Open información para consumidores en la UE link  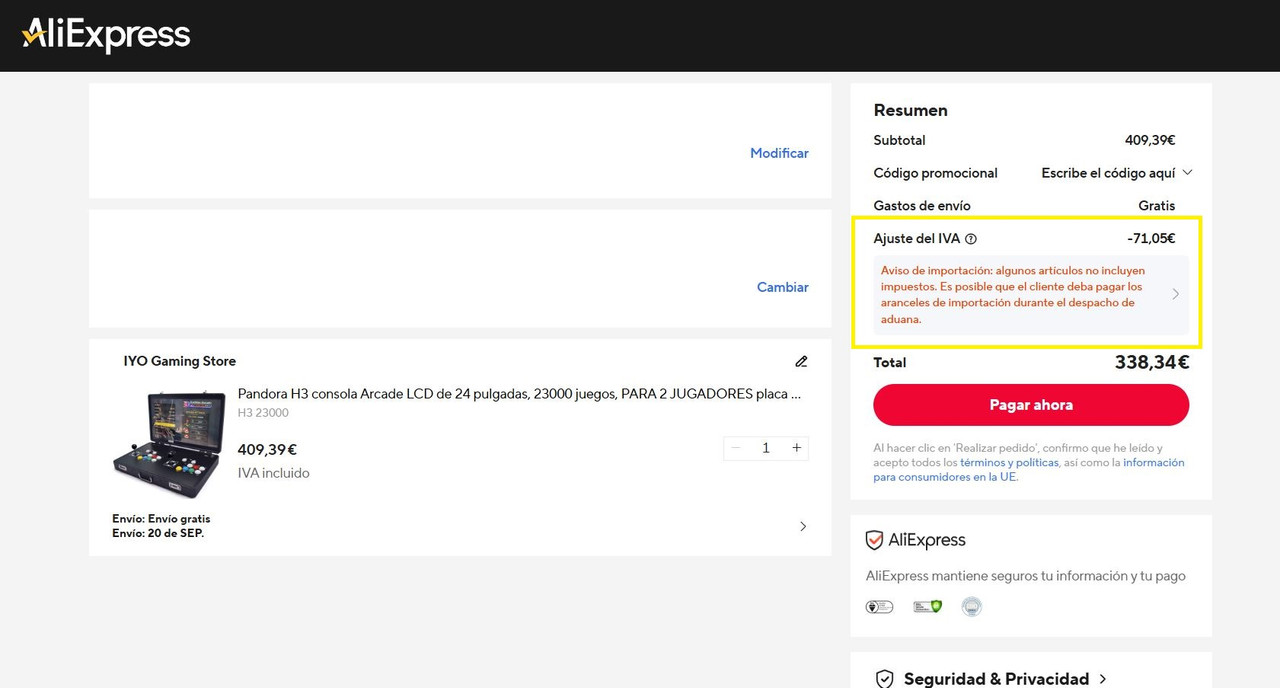pos(1029,470)
